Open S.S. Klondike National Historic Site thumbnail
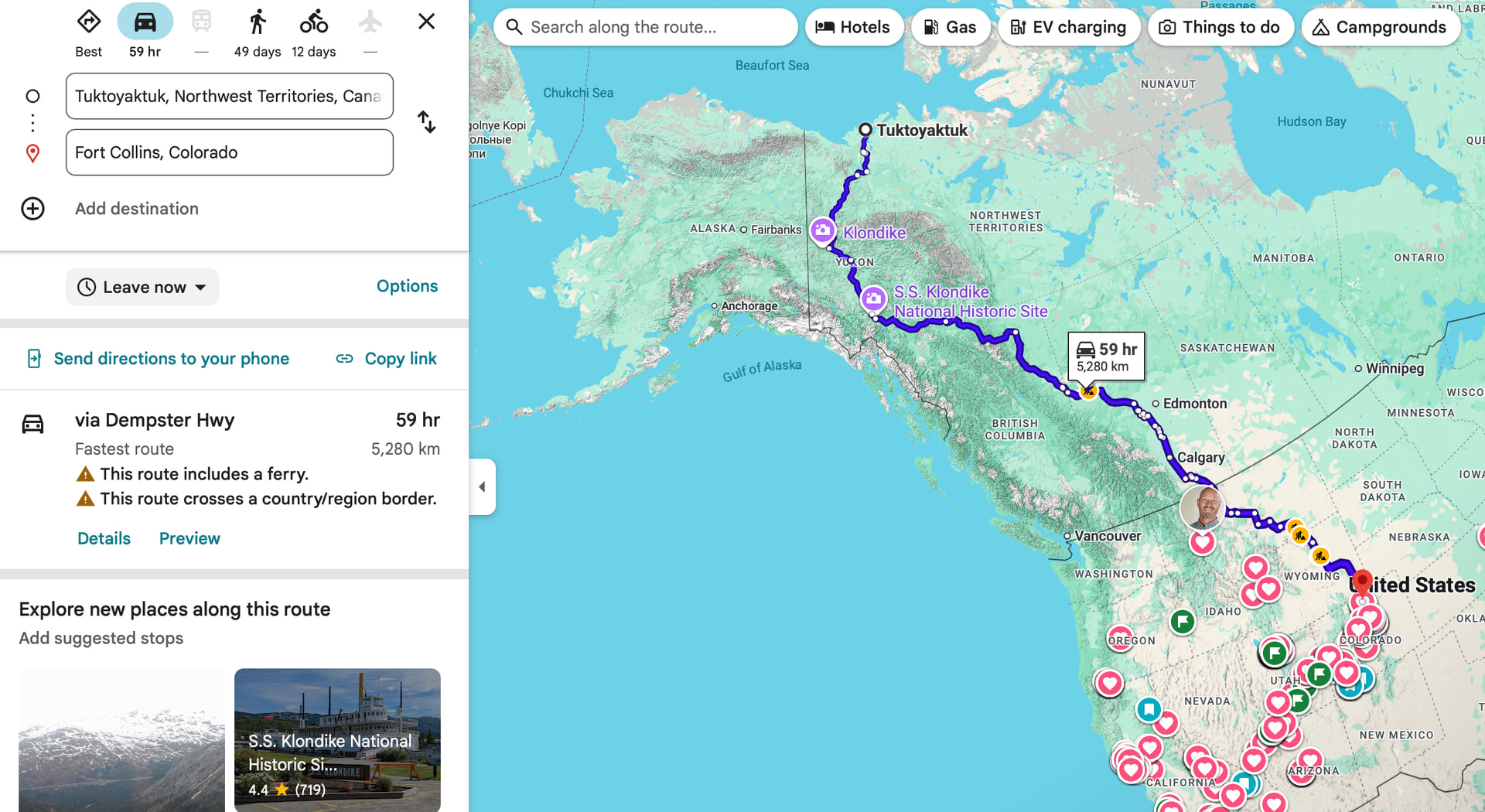Viewport: 1485px width, 812px height. click(337, 739)
